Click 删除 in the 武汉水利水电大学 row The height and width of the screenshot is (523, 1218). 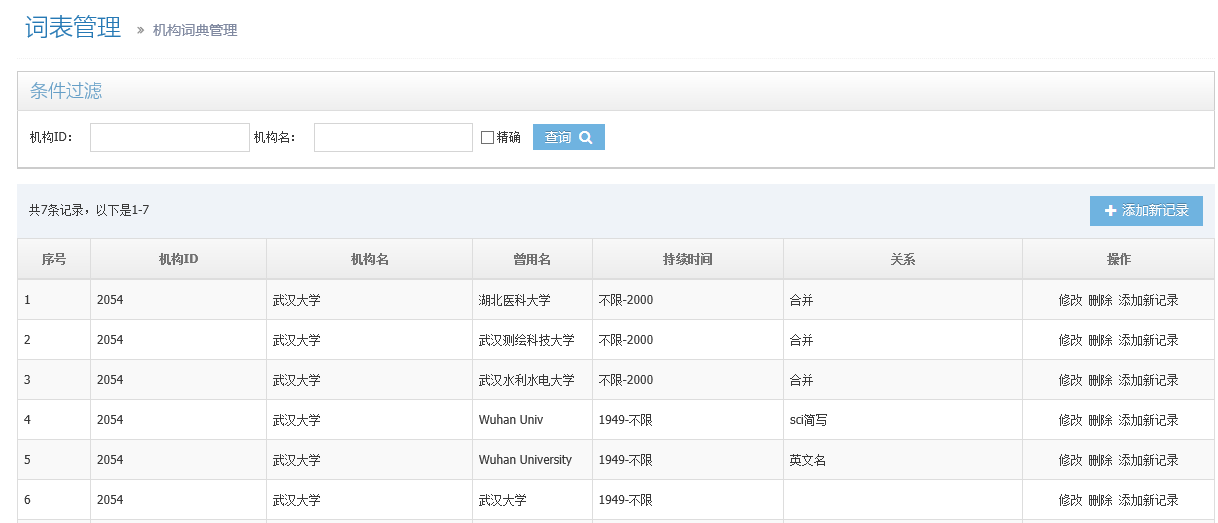coord(1100,380)
